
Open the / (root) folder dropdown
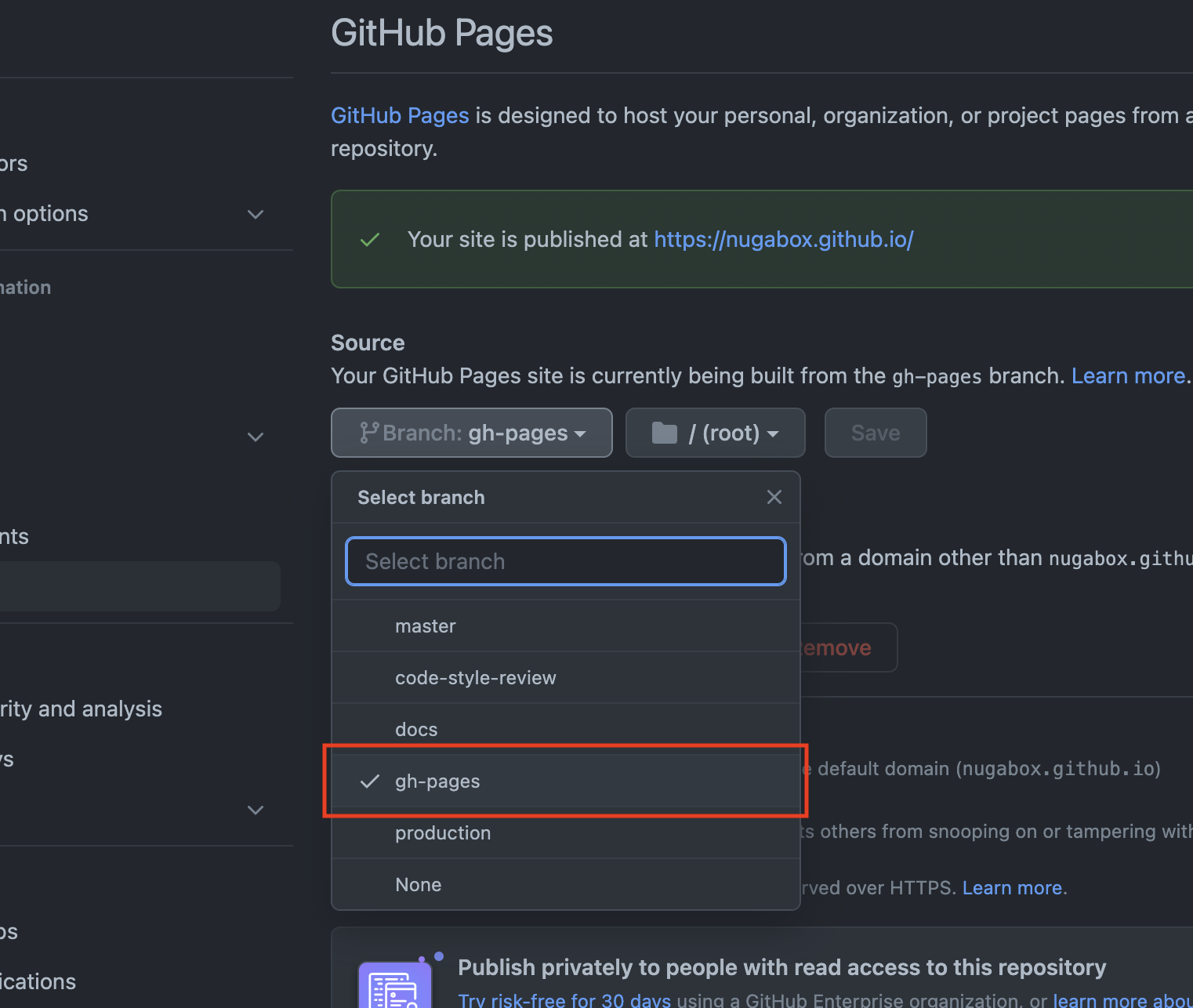click(x=715, y=433)
